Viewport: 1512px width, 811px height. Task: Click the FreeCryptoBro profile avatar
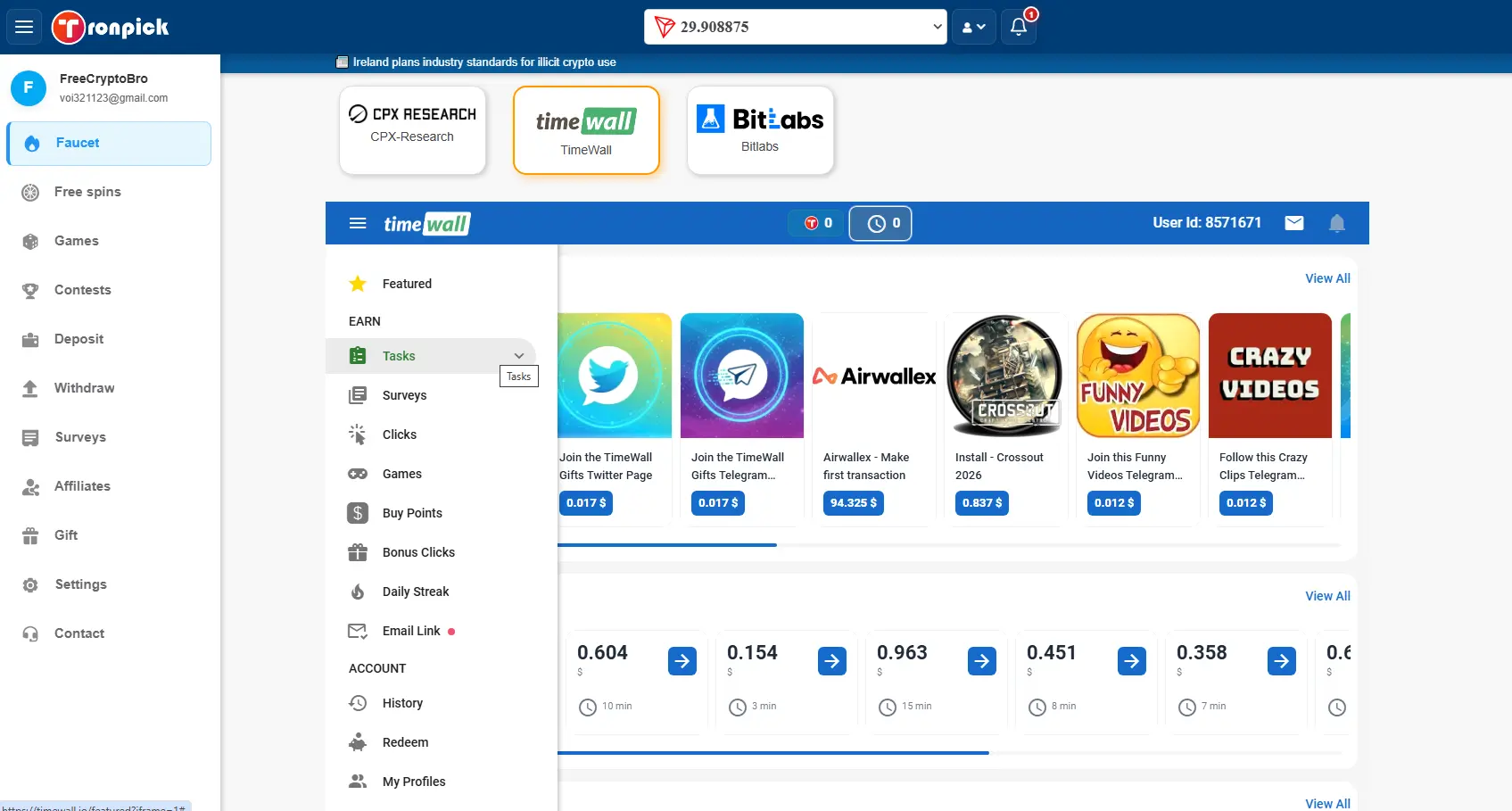point(29,88)
